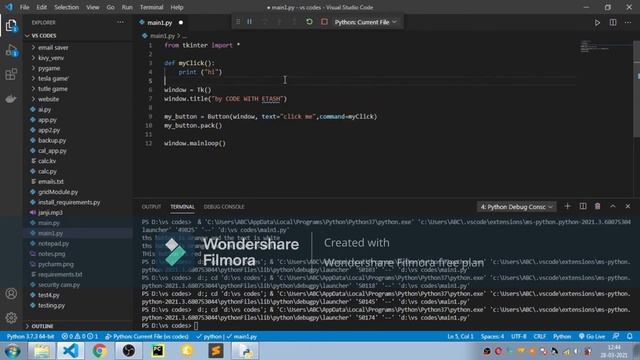
Task: Open Sublime Text from the taskbar
Action: (216, 351)
